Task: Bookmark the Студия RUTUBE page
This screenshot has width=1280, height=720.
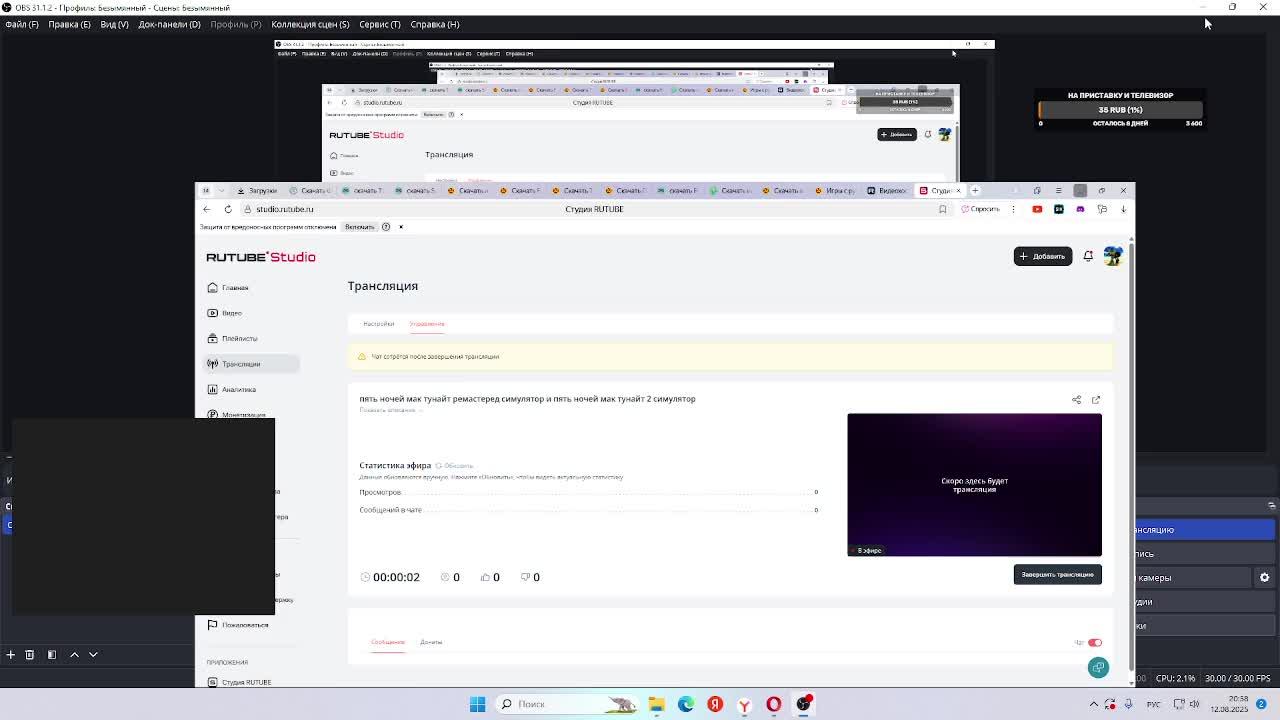Action: 942,209
